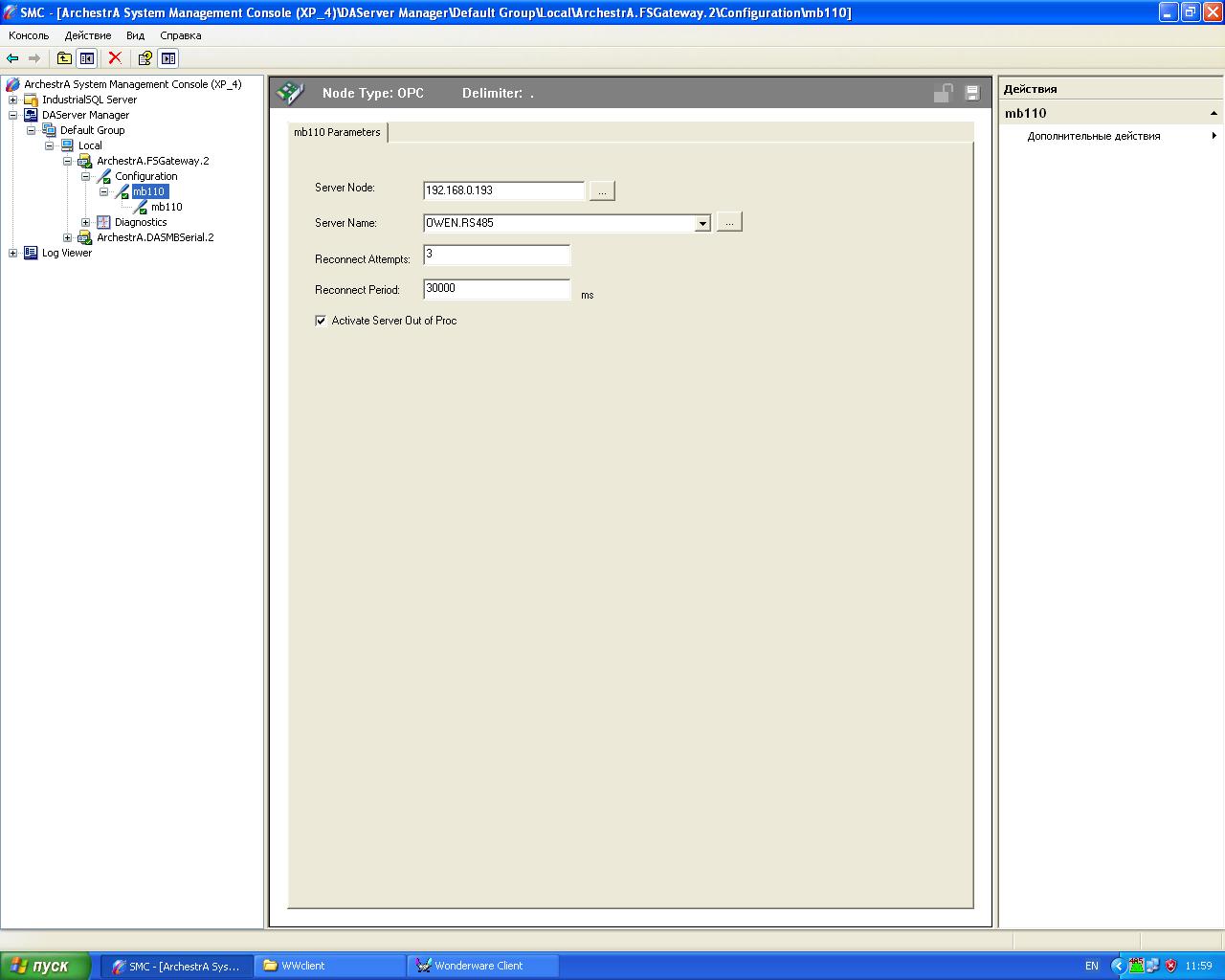Click browse button next to Server Name
1225x980 pixels.
coord(729,223)
